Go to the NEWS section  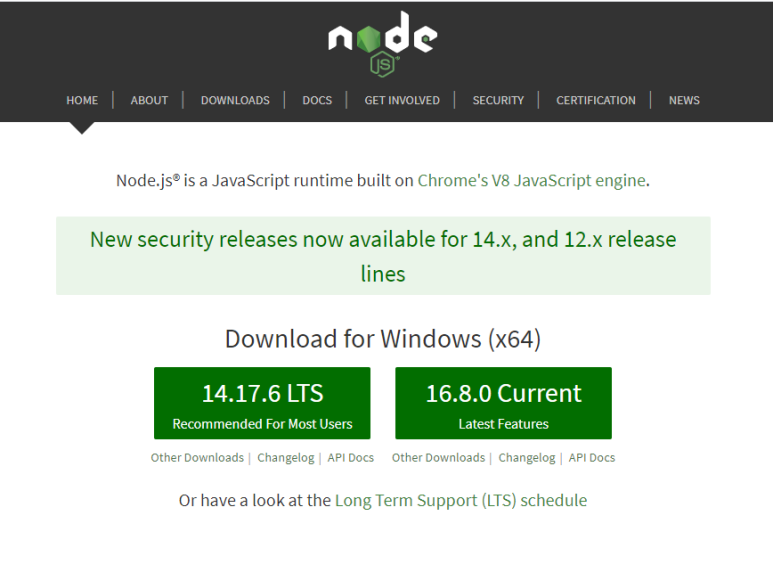[x=684, y=100]
